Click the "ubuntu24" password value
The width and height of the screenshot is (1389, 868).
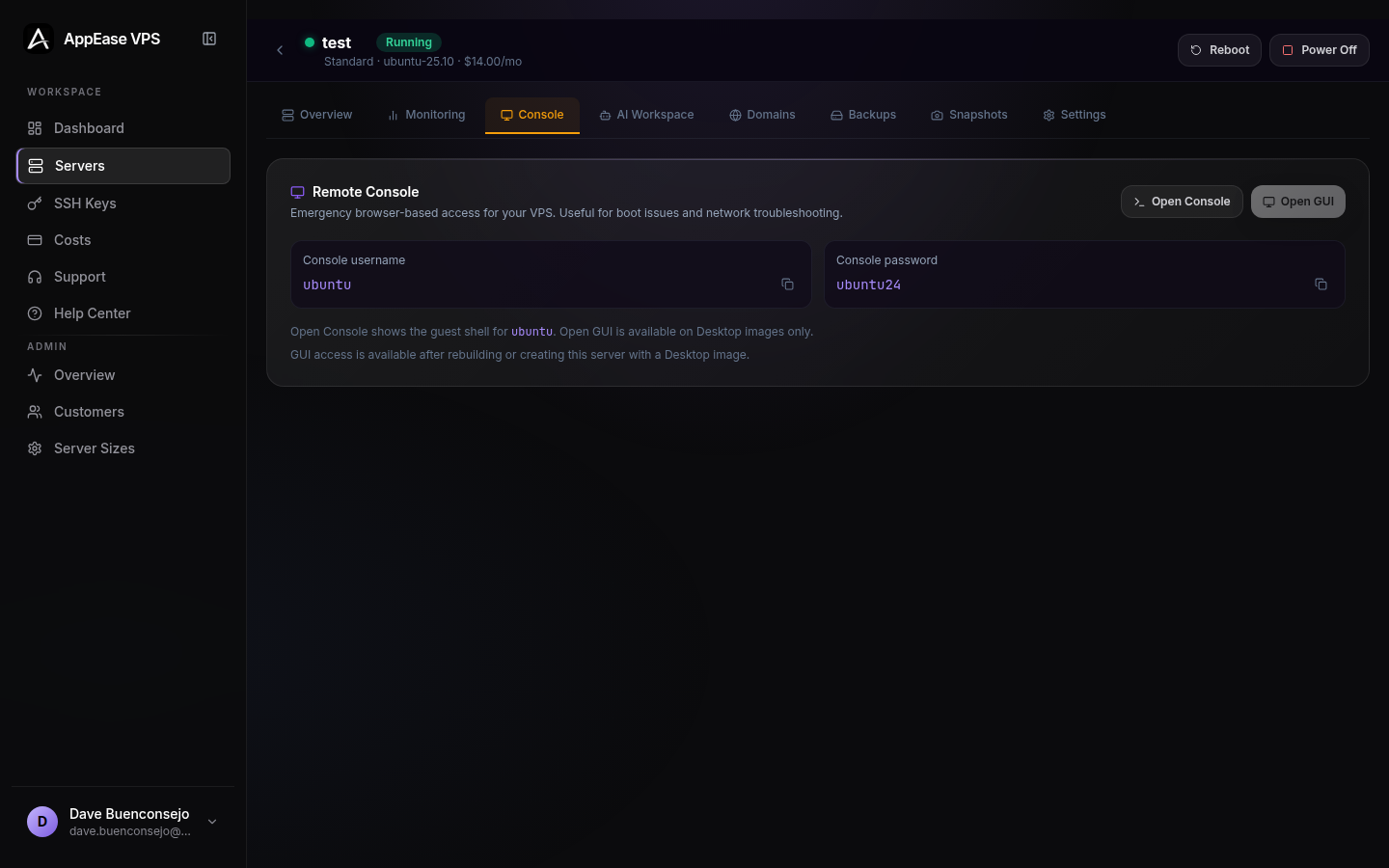coord(868,285)
